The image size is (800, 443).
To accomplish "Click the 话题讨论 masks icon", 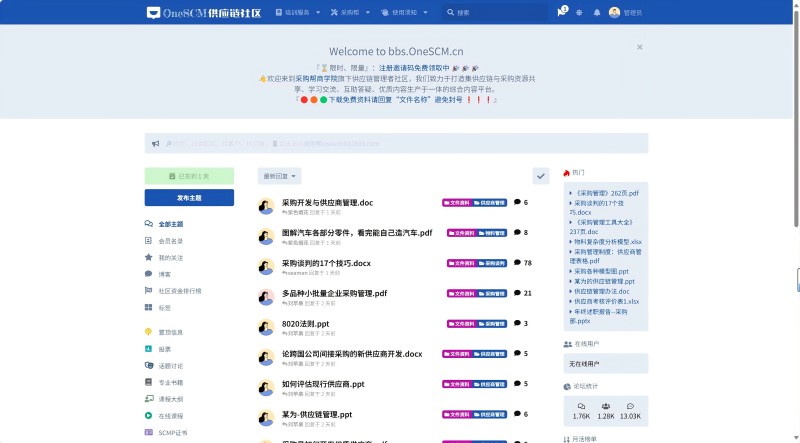I will point(148,365).
